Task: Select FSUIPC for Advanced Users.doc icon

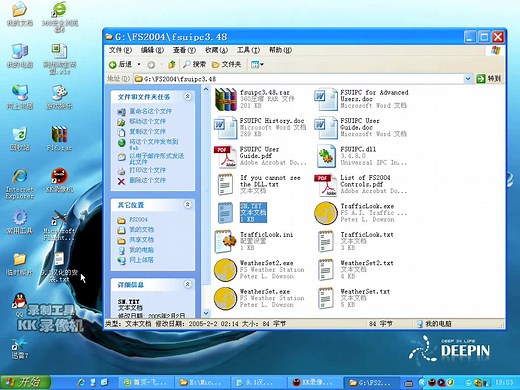Action: click(x=326, y=99)
